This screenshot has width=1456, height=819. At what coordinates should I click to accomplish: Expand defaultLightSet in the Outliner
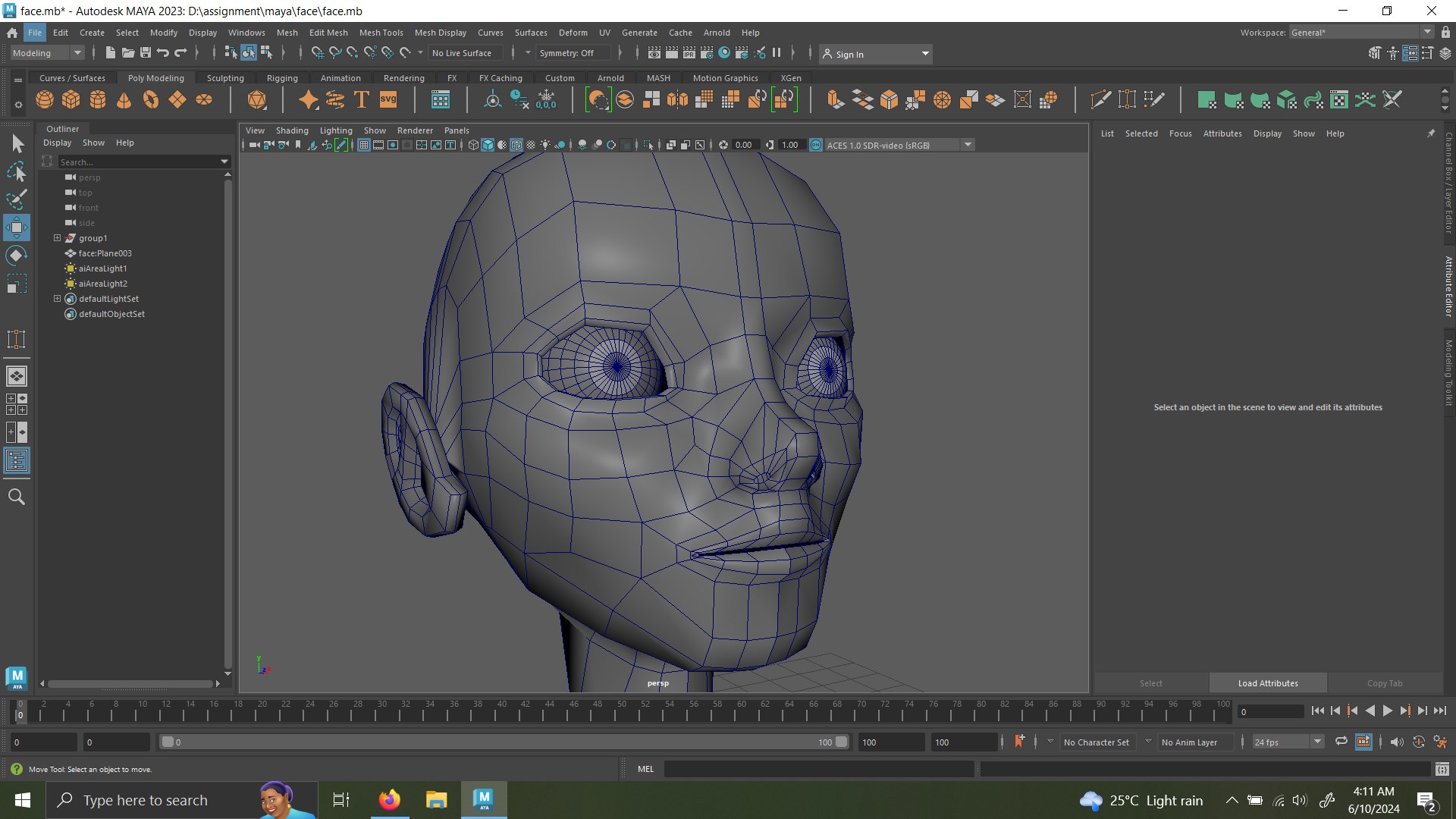(57, 299)
